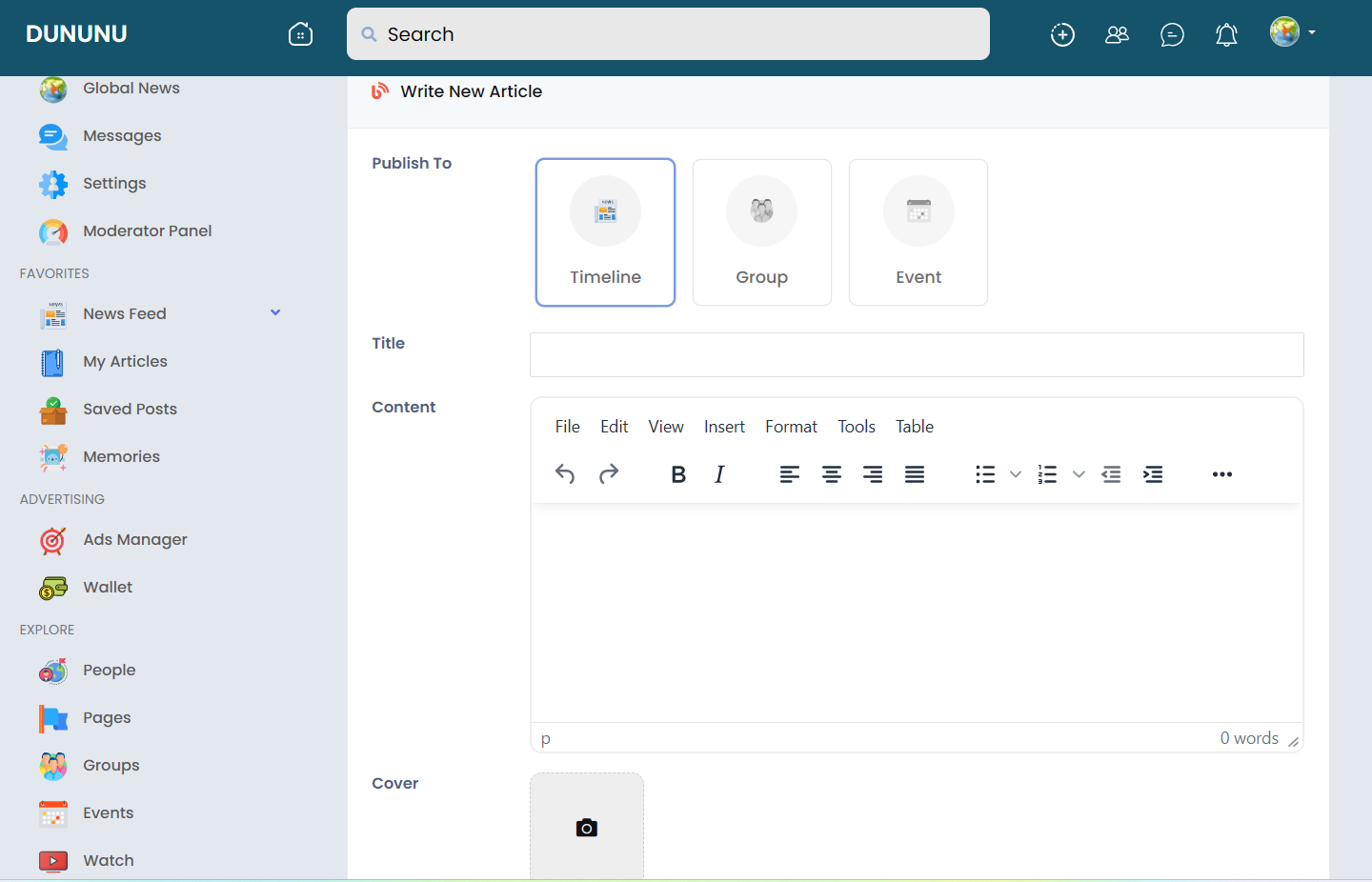
Task: Open bullet list style dropdown
Action: [x=1016, y=474]
